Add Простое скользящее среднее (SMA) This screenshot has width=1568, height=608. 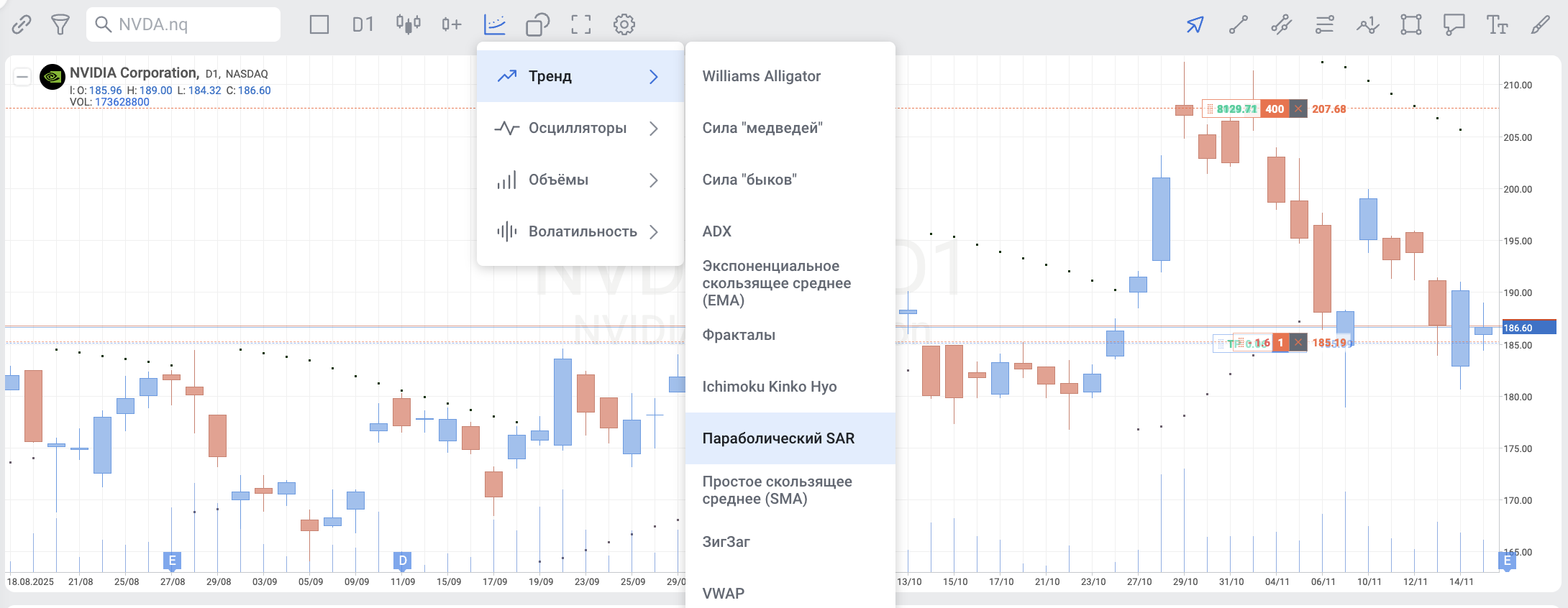[790, 490]
